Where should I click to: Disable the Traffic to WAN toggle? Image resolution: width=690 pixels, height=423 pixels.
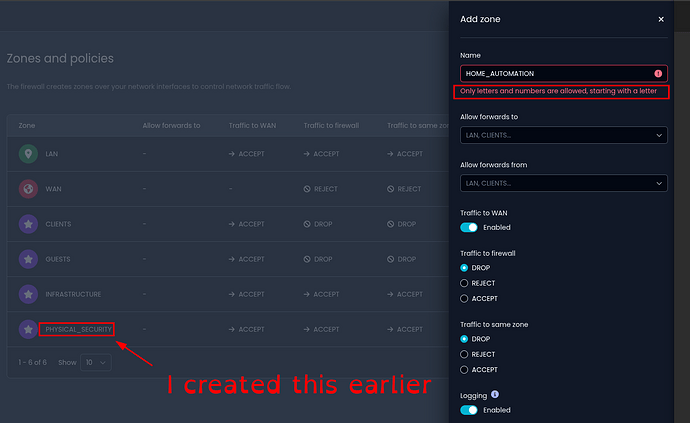click(x=469, y=228)
